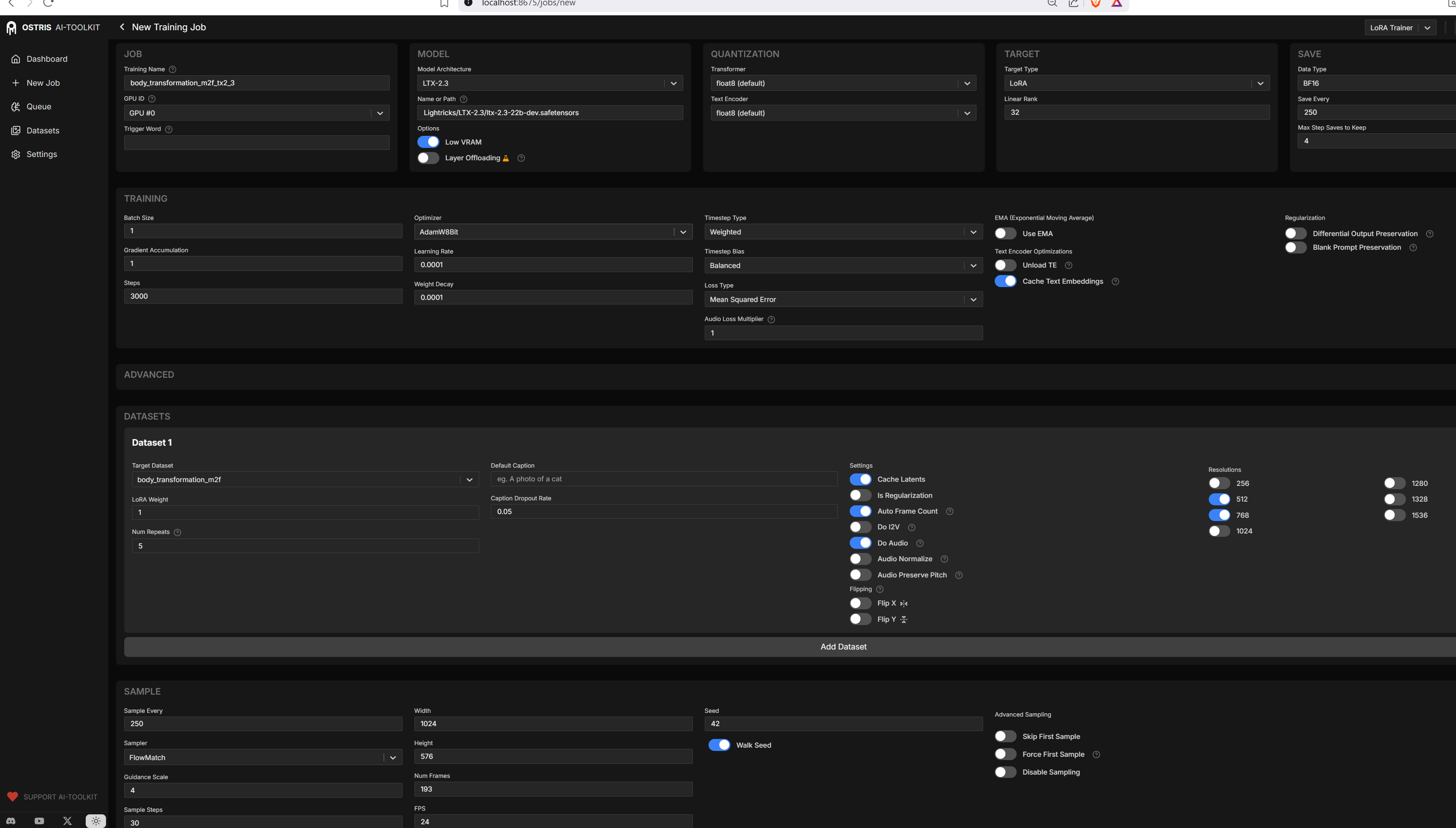Click help icon next to Num Repeats

pyautogui.click(x=177, y=532)
